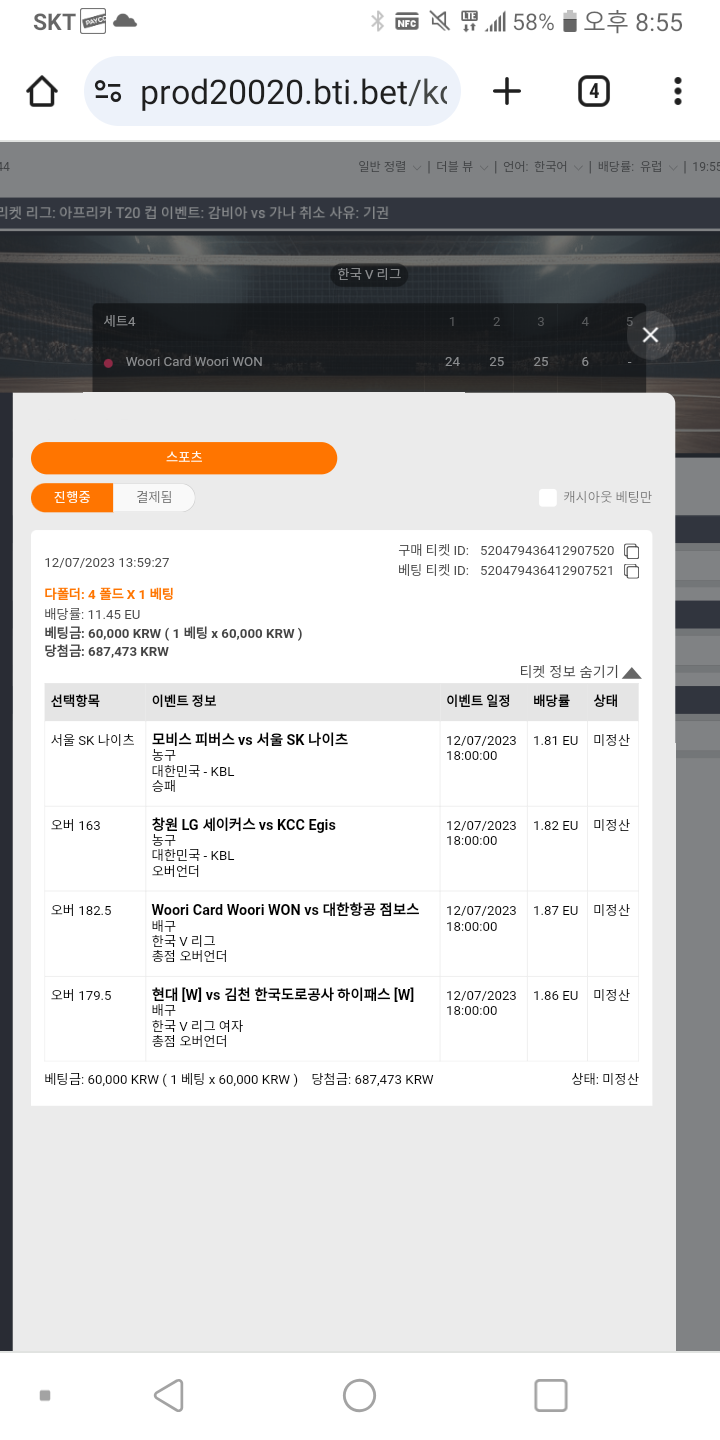Click purchase ticket ID number 520479436412907520
Screen dimensions: 720x1440
pos(547,551)
